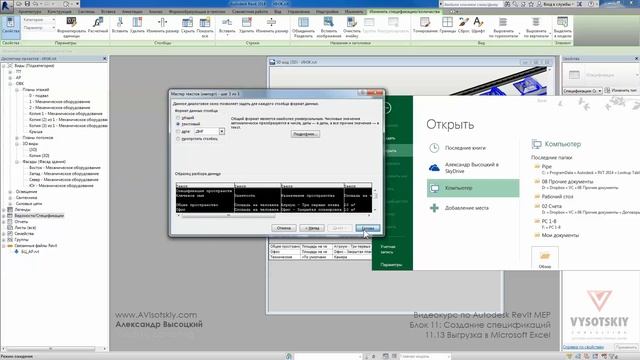This screenshot has width=640, height=360.
Task: Click the Готово button in text wizard
Action: pyautogui.click(x=368, y=228)
